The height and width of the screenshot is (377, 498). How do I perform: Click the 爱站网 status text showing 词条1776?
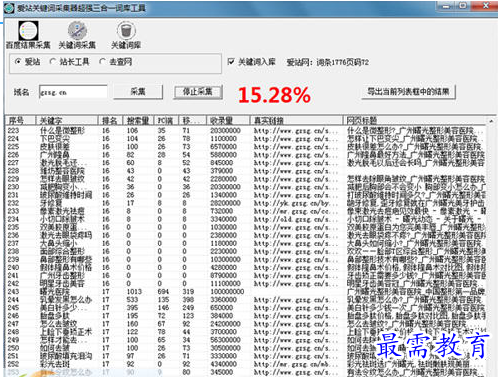point(328,62)
